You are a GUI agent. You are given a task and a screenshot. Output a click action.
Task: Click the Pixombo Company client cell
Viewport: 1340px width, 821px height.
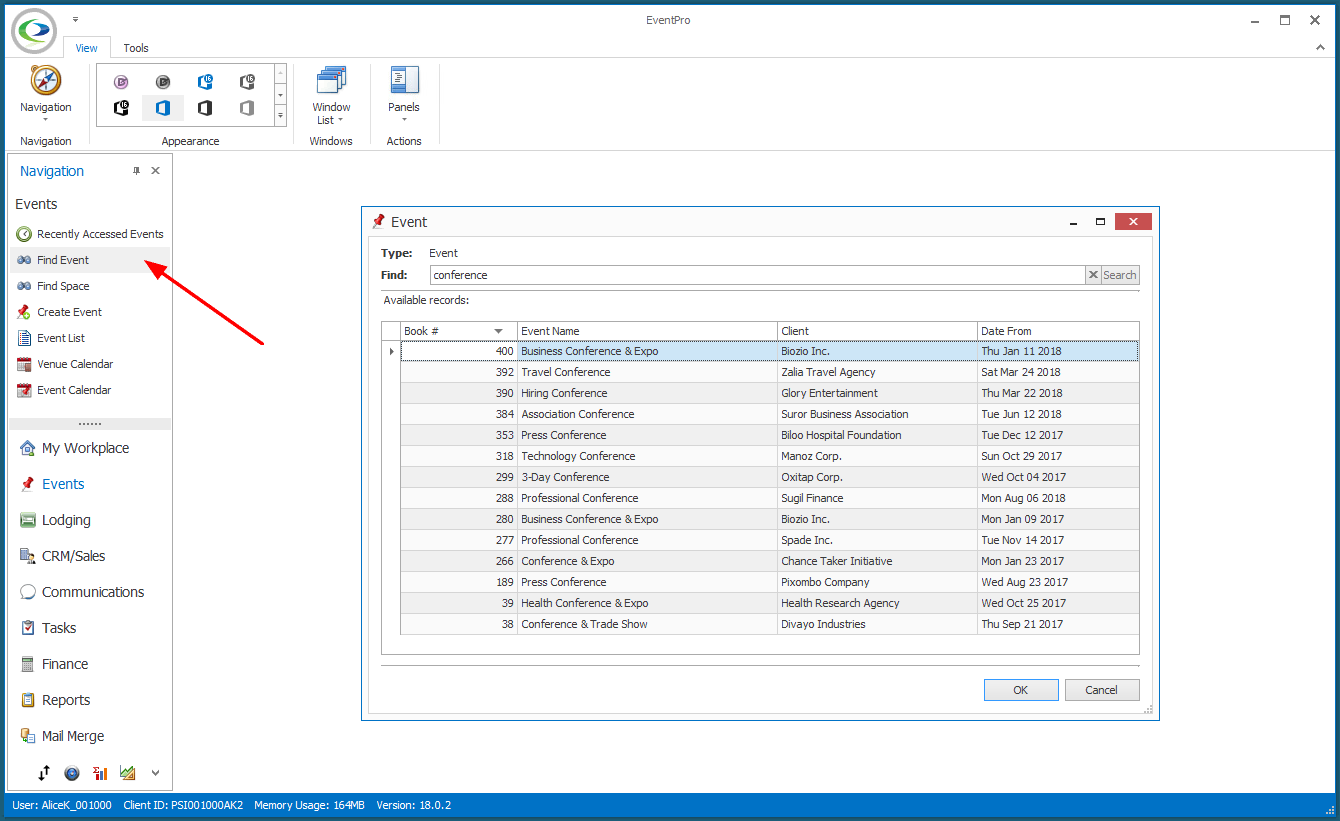tap(877, 582)
